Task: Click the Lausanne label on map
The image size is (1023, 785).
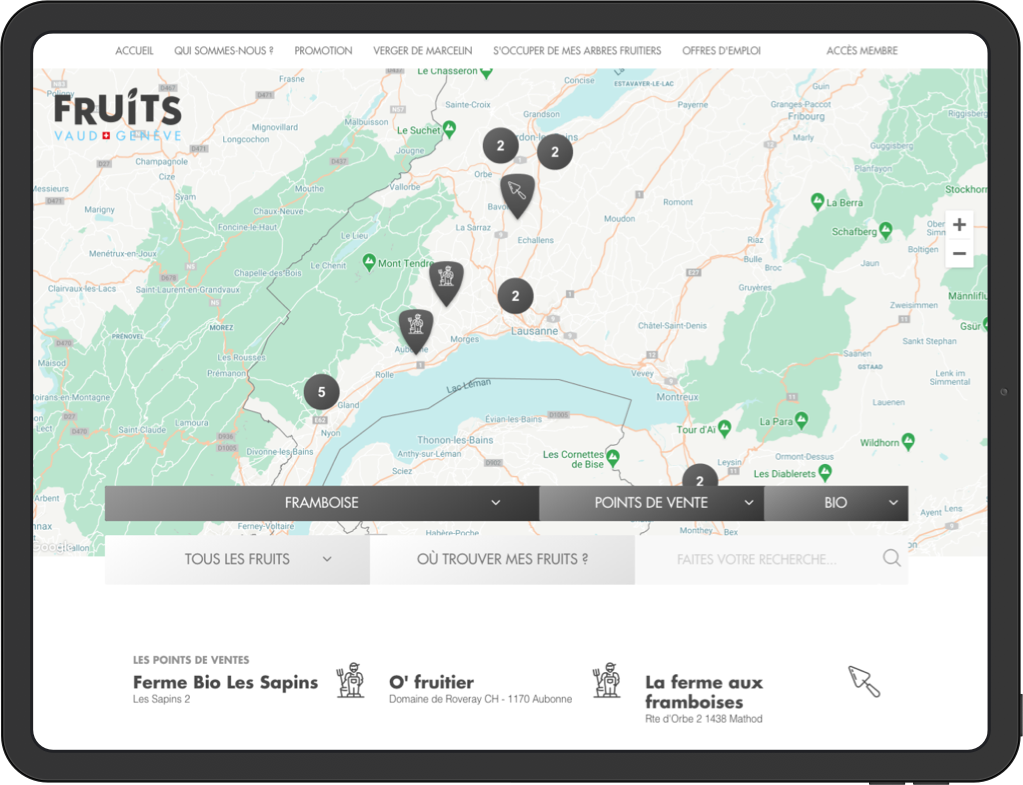Action: [534, 331]
